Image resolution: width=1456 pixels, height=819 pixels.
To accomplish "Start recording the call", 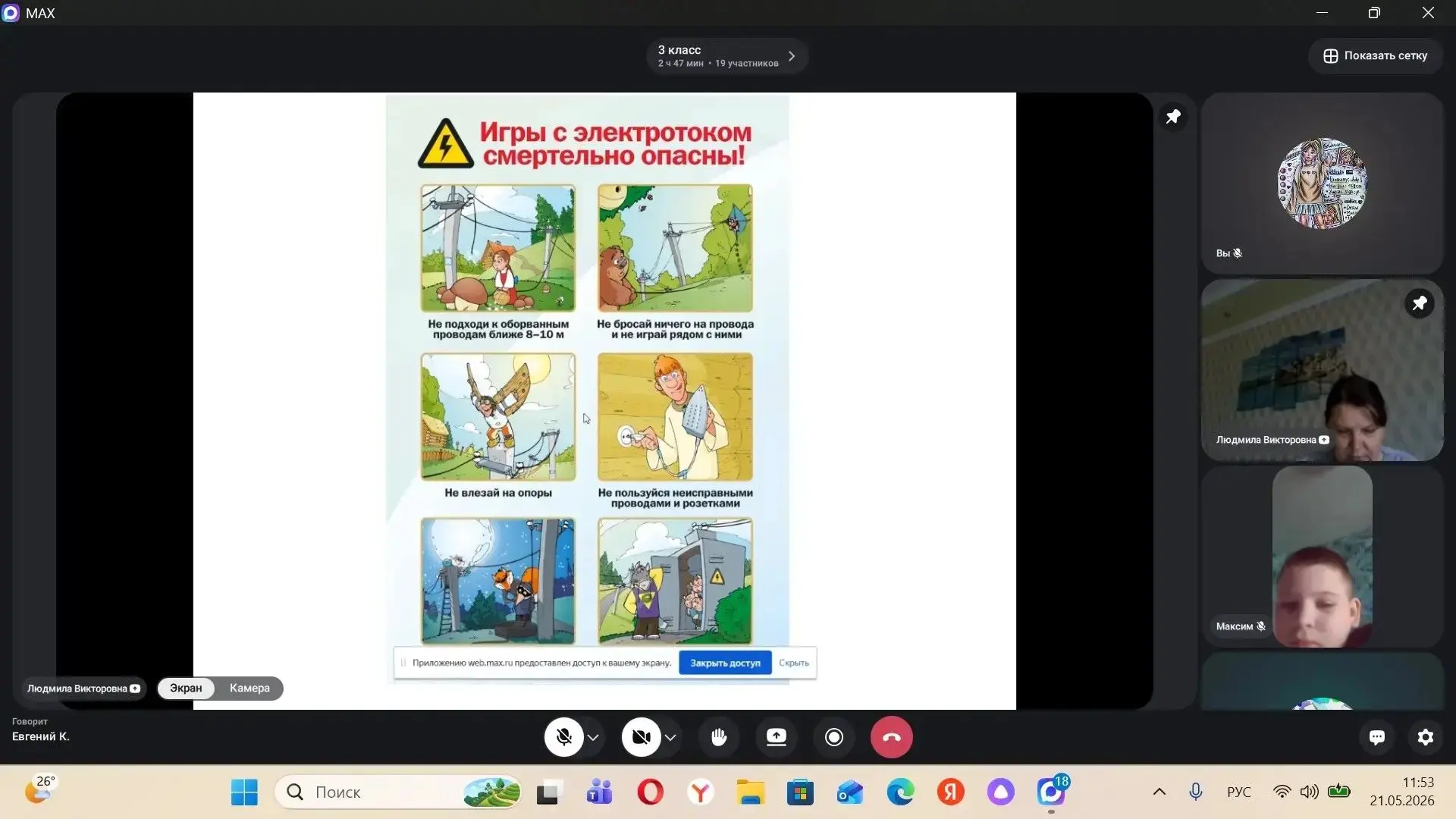I will (x=834, y=736).
